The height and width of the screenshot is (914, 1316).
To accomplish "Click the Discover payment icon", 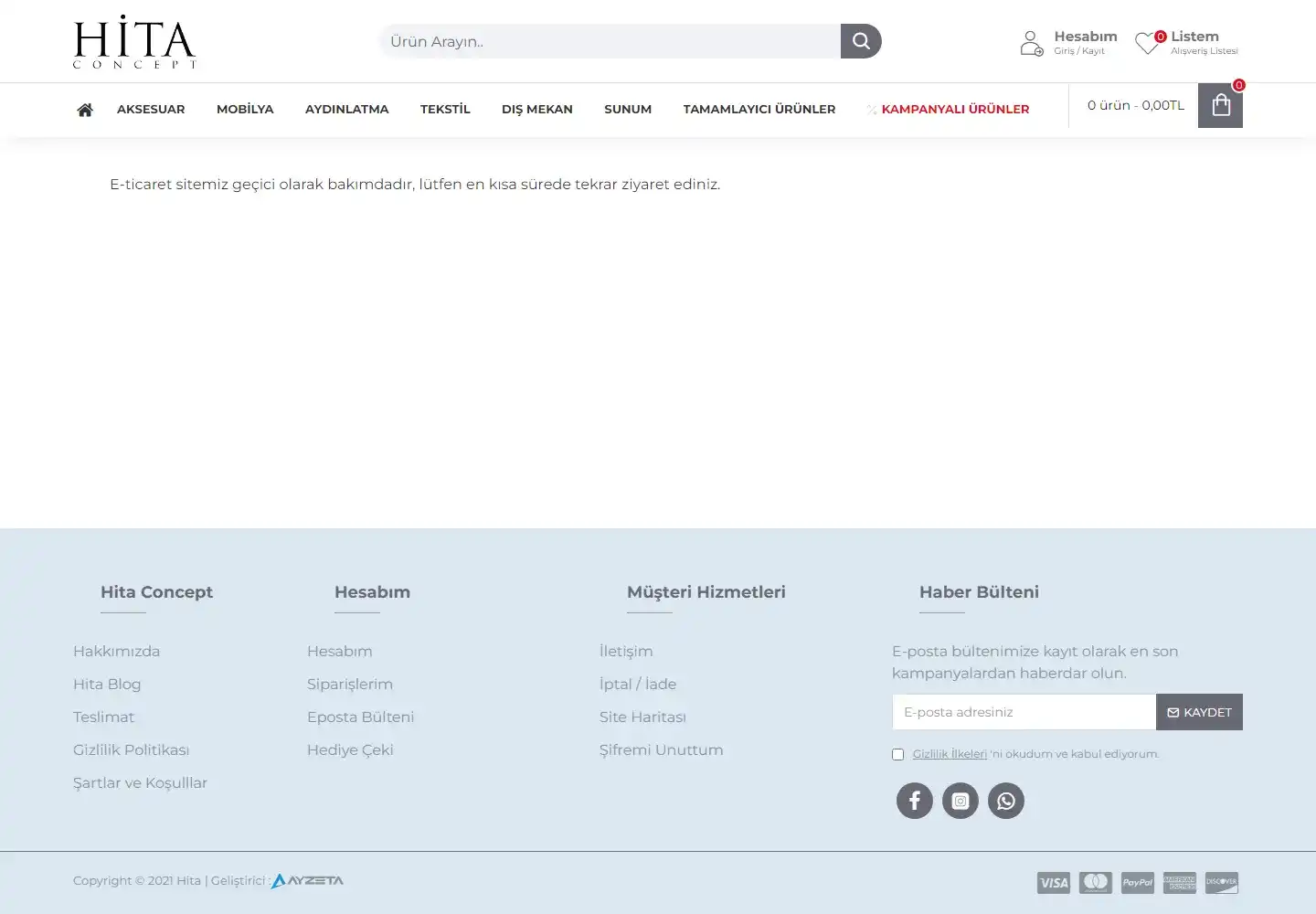I will (x=1222, y=882).
